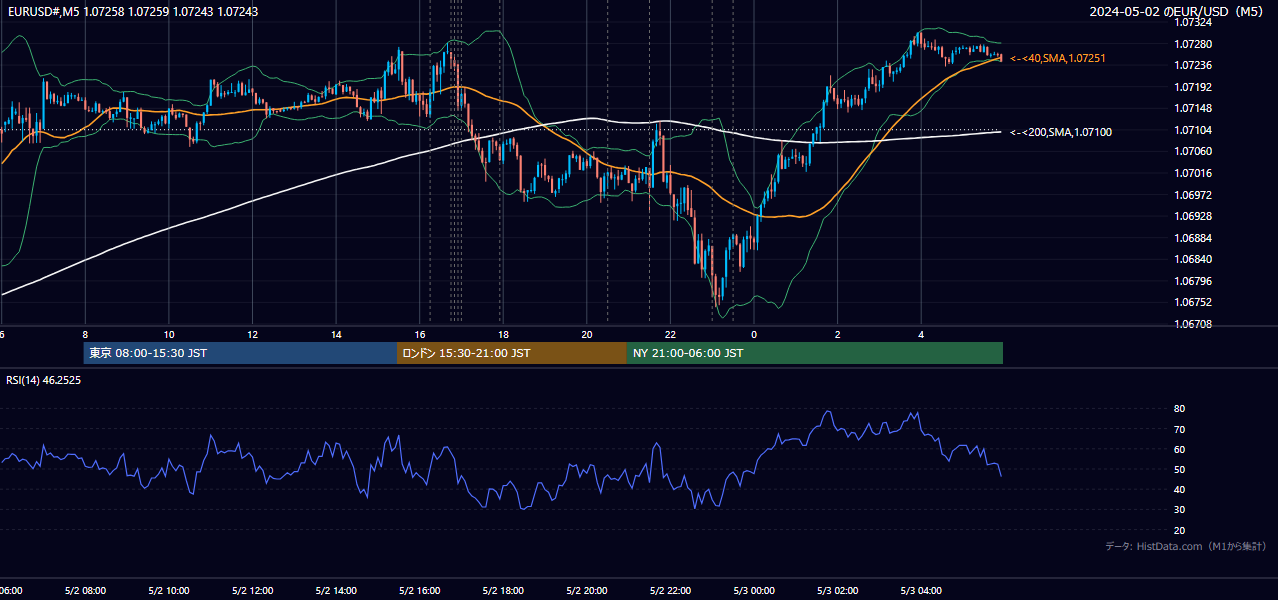
Task: Click the "5/2 12:00" date axis label
Action: click(x=253, y=591)
